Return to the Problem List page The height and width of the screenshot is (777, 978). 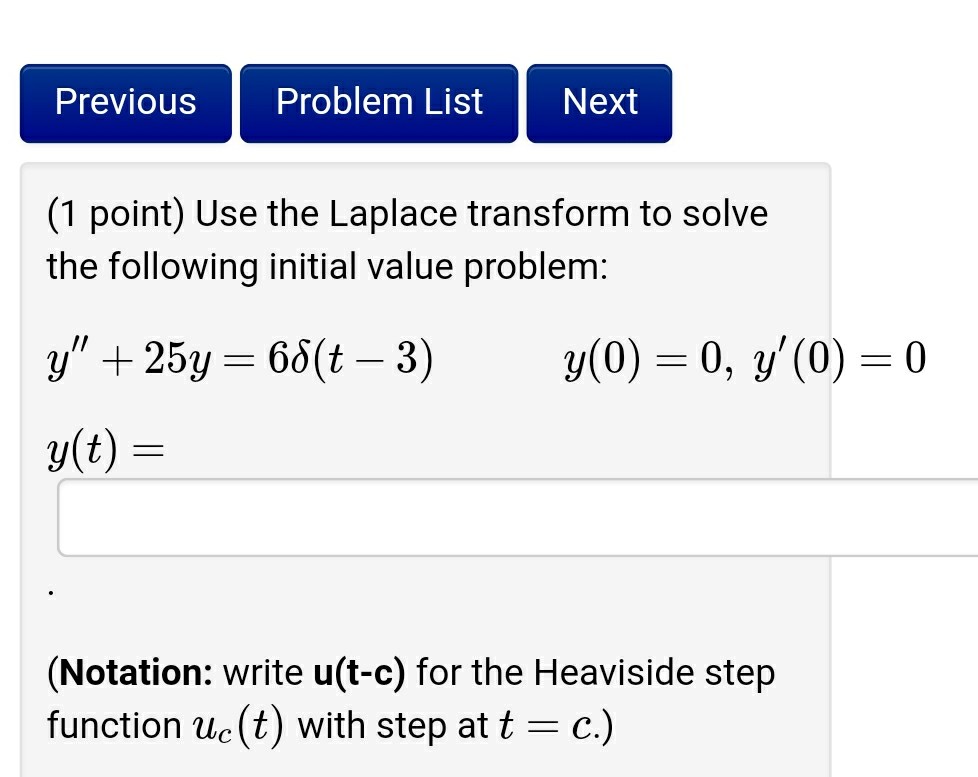pyautogui.click(x=379, y=101)
